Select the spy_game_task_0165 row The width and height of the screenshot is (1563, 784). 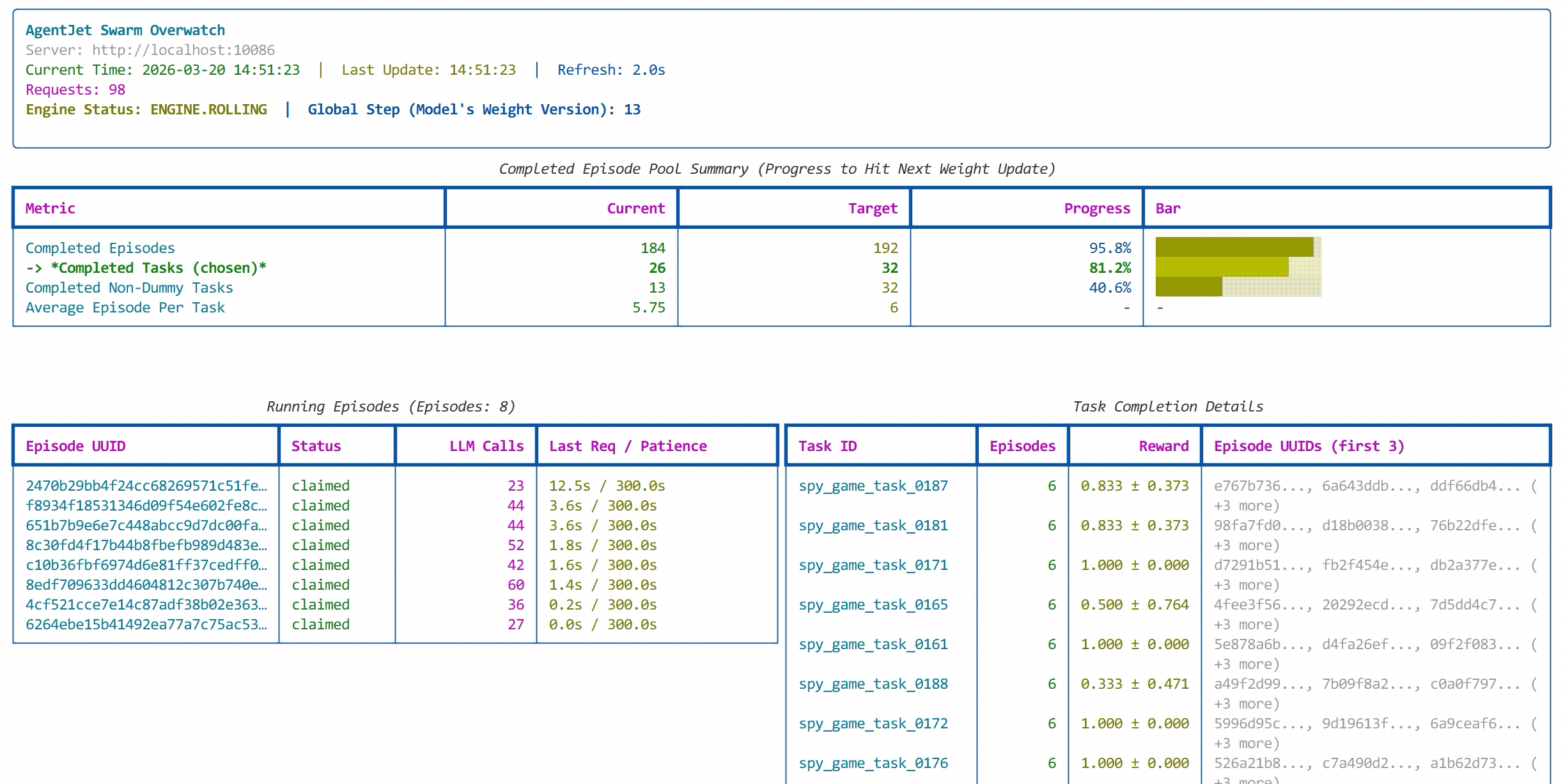873,605
